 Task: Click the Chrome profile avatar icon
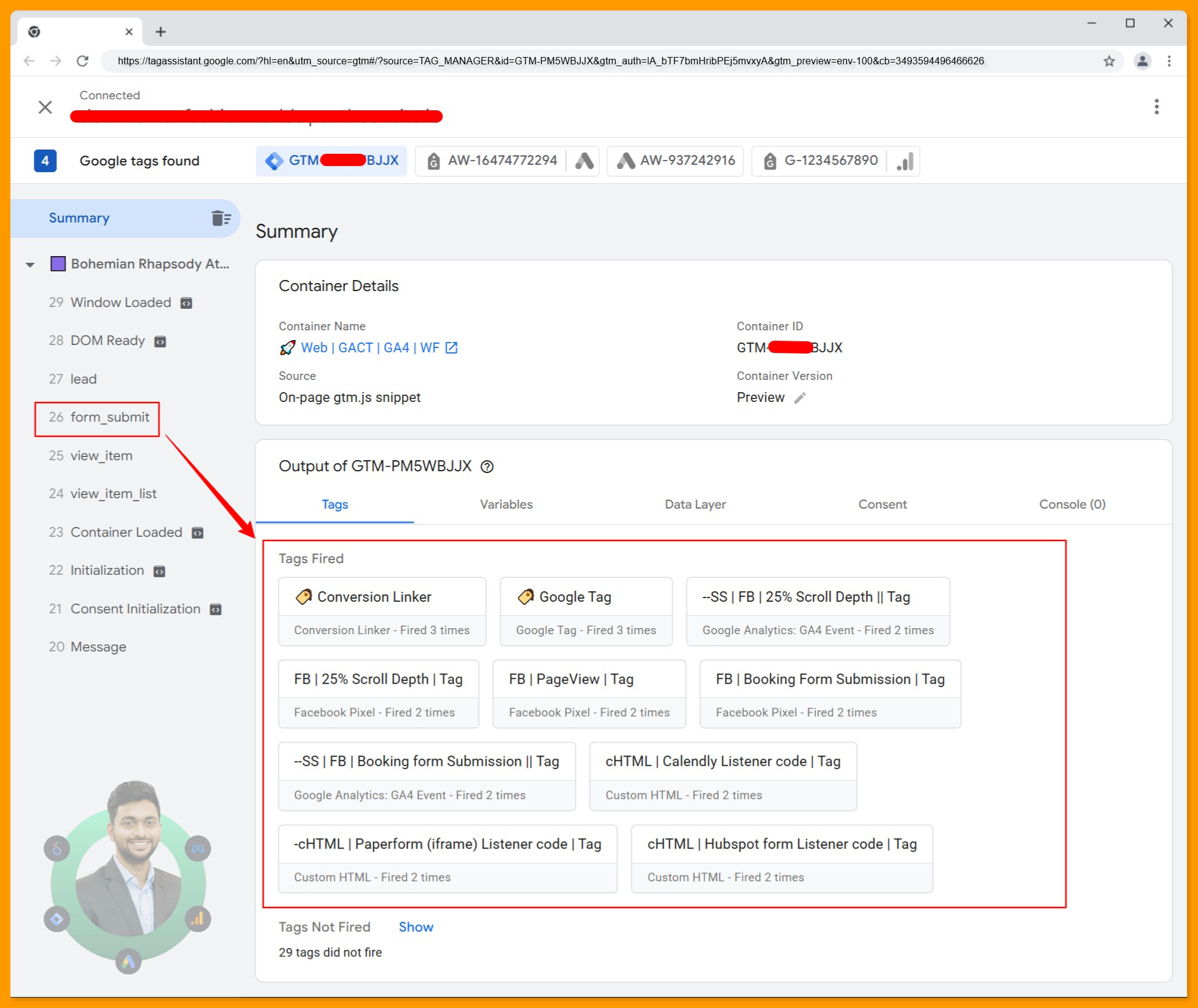1142,61
